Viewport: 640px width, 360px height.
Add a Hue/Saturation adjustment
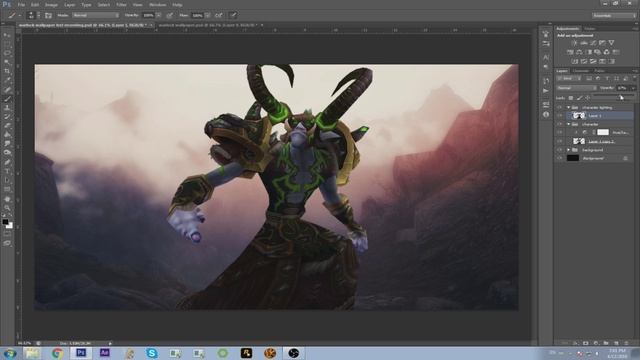570,52
